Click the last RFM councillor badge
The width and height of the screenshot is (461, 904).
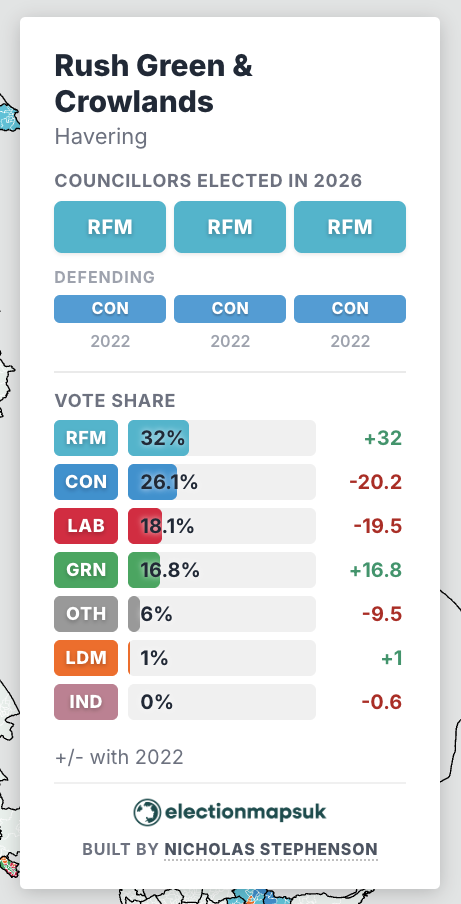point(350,227)
